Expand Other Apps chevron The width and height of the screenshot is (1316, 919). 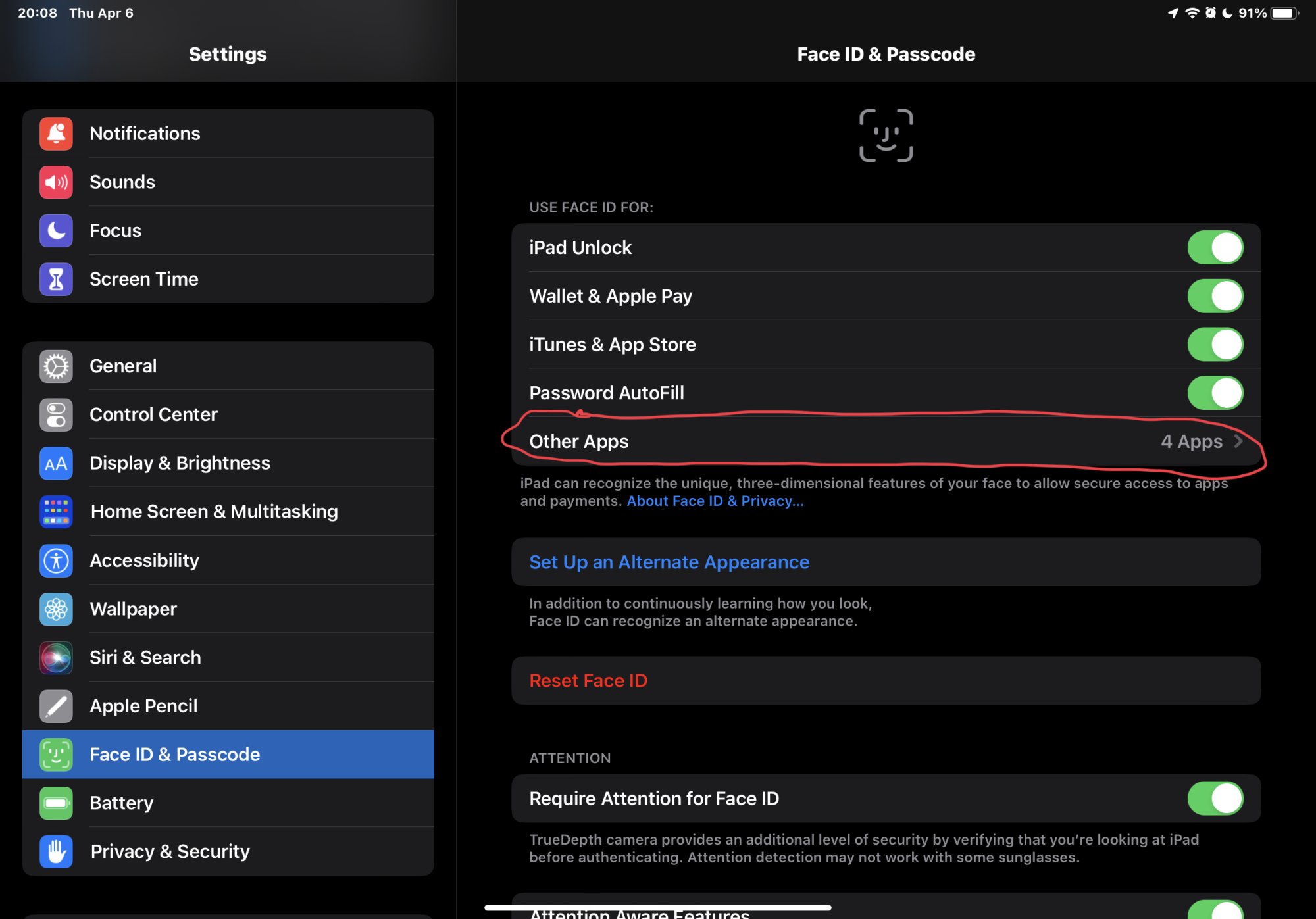[x=1238, y=441]
